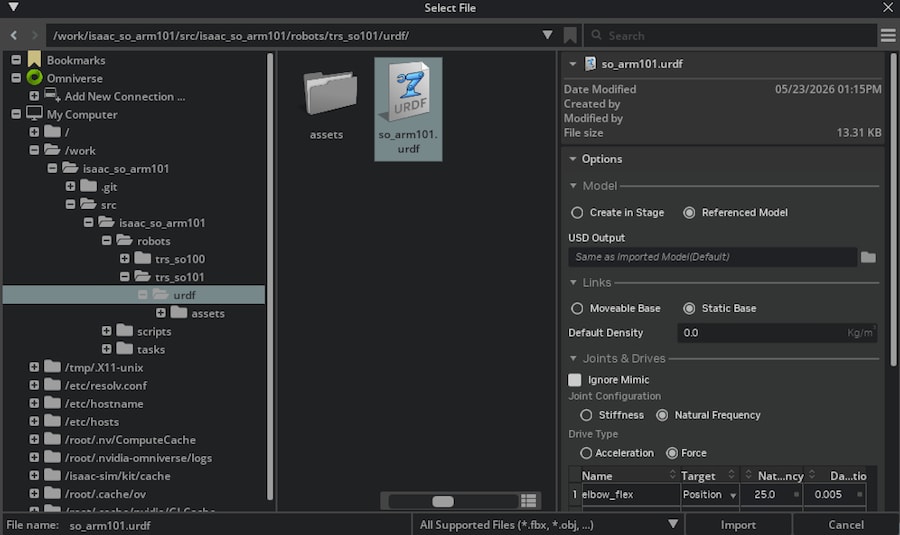The image size is (900, 535).
Task: Expand the scripts tree node
Action: coord(106,331)
